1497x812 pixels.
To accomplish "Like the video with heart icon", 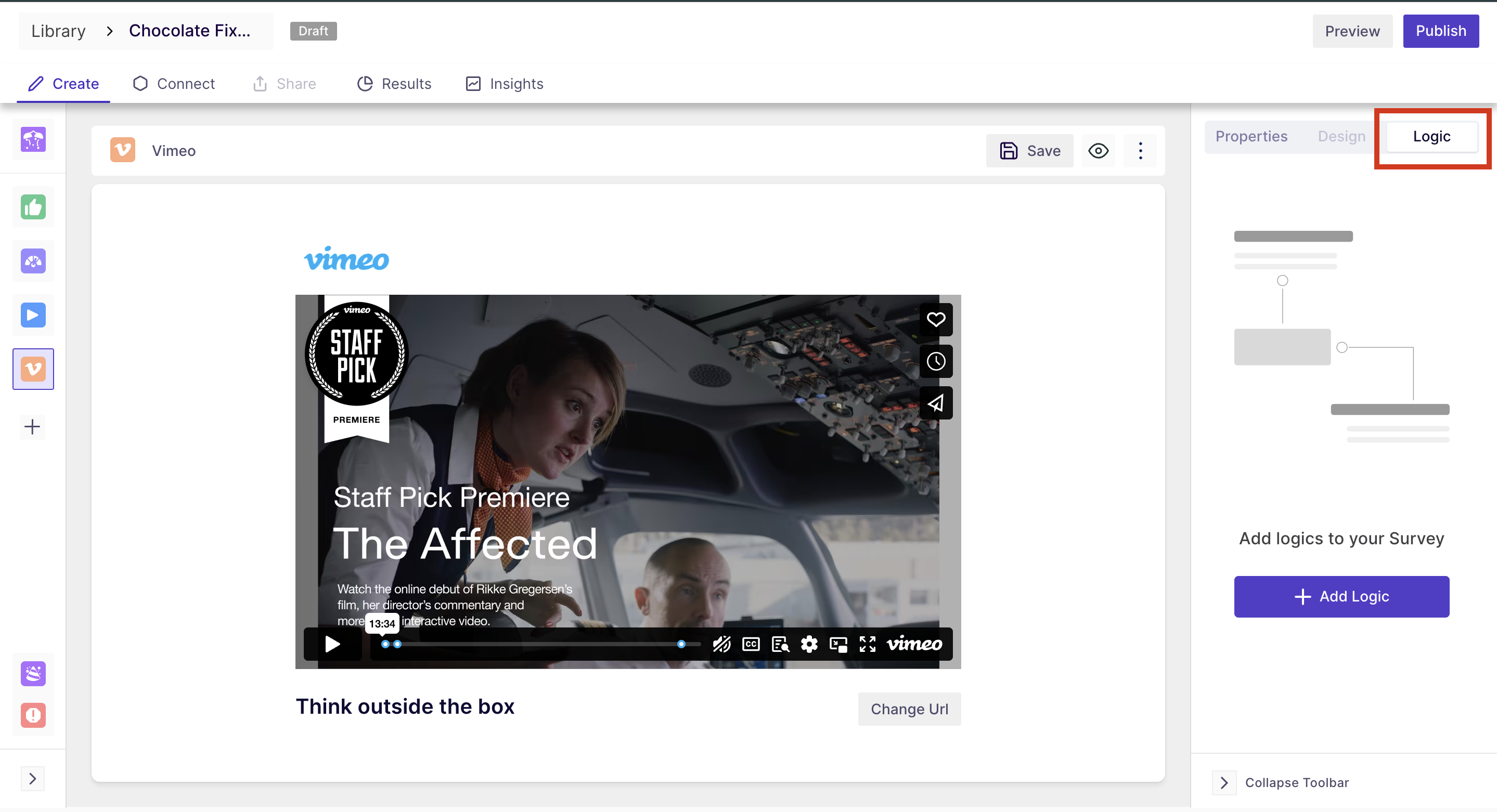I will (936, 319).
